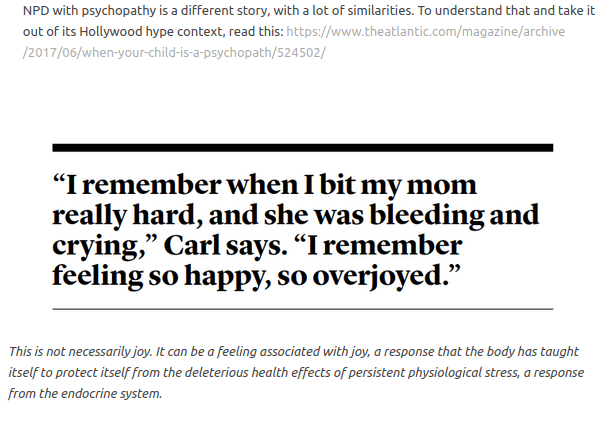Click the quote line "really hard, and she was bleeding and"
The height and width of the screenshot is (424, 611).
(x=296, y=215)
